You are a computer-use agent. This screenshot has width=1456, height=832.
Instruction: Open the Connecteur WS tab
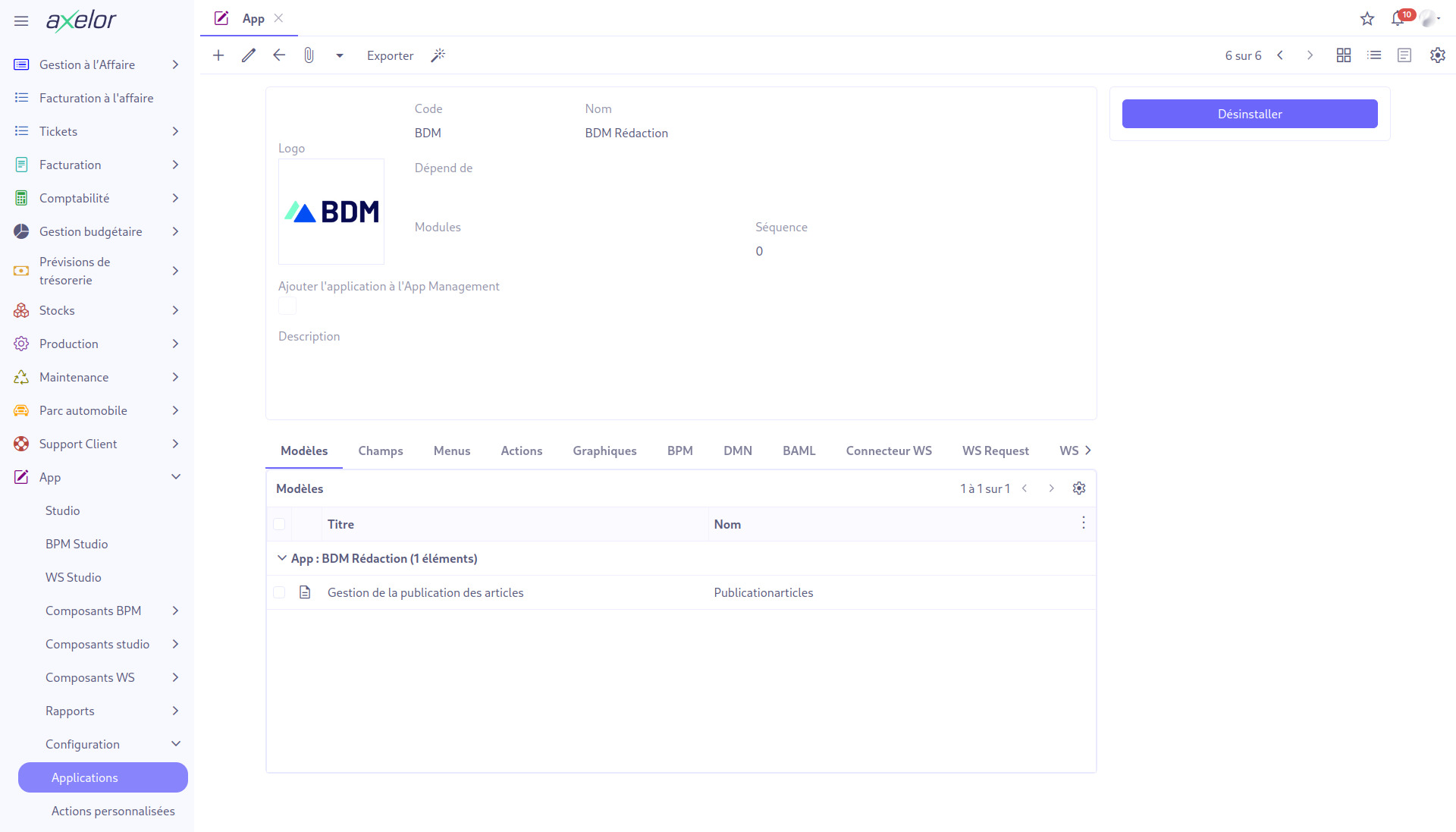coord(889,451)
